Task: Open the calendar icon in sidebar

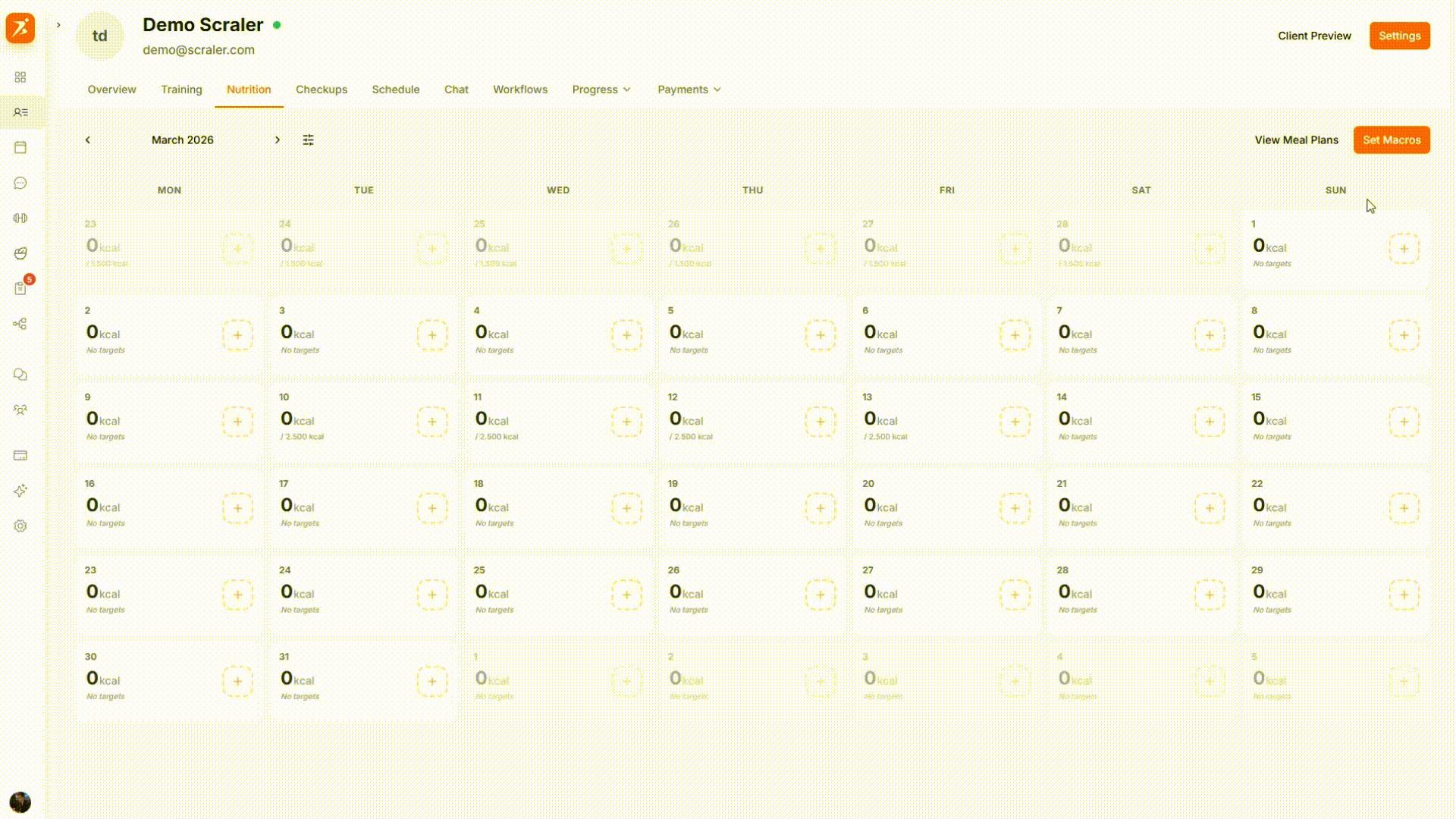Action: tap(20, 147)
